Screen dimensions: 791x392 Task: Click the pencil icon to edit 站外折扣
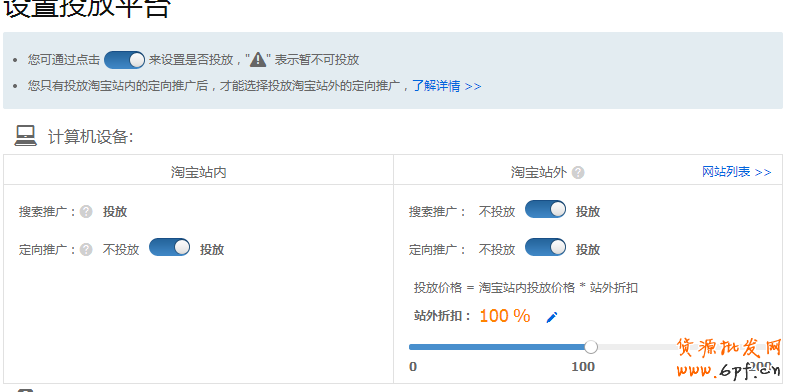click(552, 317)
